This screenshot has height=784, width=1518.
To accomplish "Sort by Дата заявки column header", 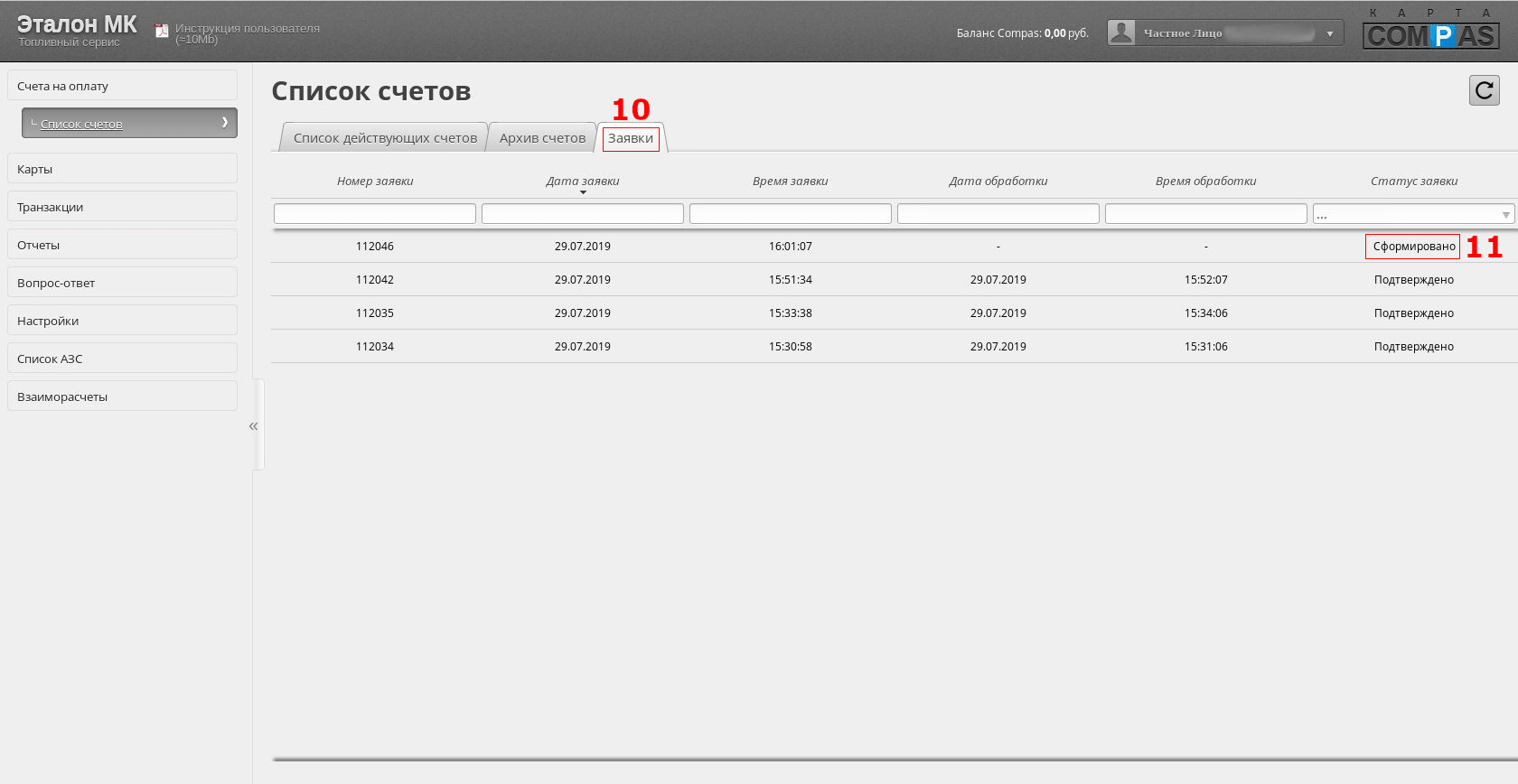I will tap(583, 181).
